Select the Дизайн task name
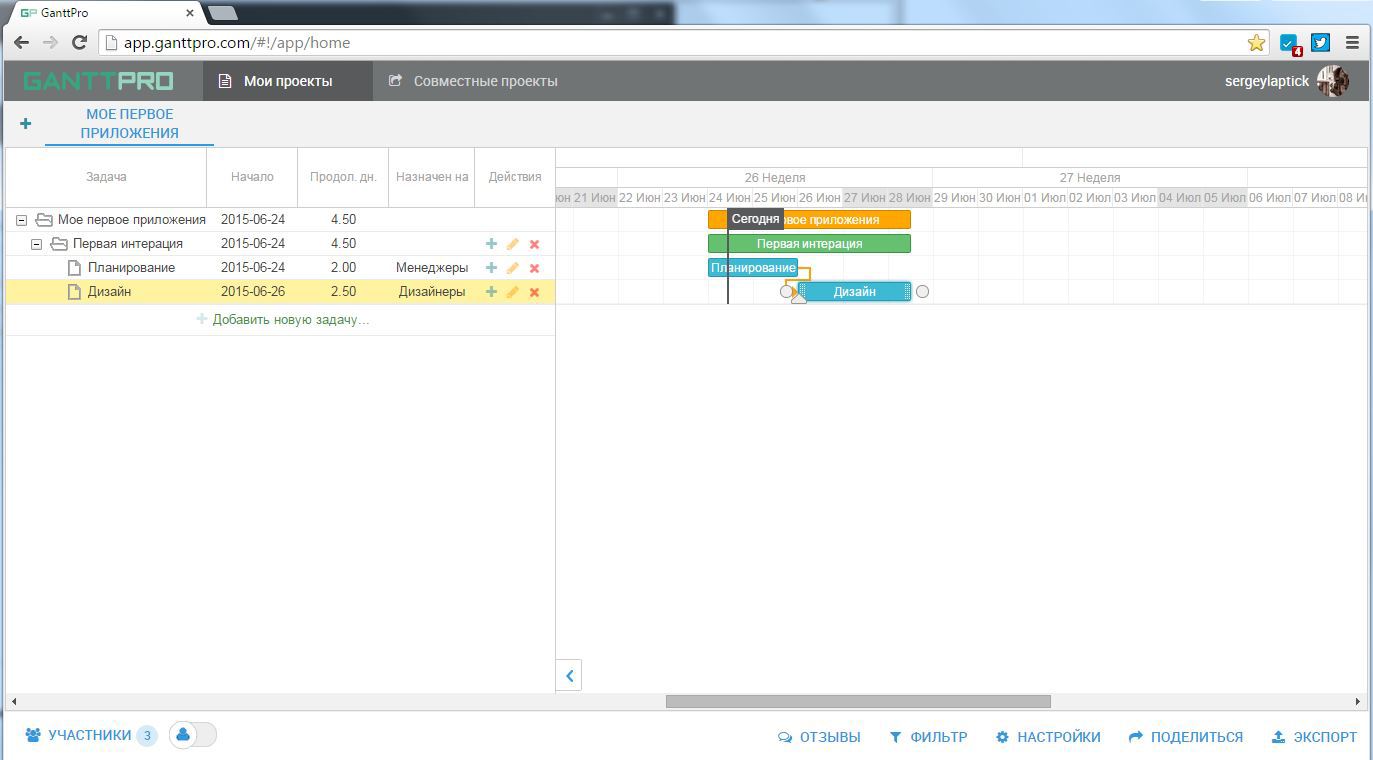The height and width of the screenshot is (760, 1373). point(109,291)
